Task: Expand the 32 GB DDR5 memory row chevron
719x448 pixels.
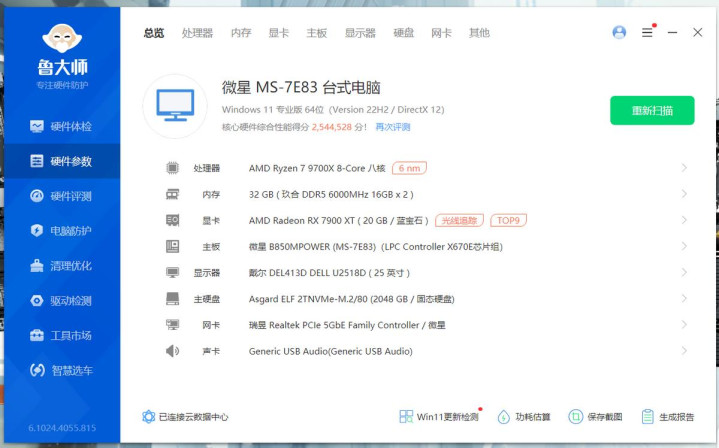Action: pos(684,194)
